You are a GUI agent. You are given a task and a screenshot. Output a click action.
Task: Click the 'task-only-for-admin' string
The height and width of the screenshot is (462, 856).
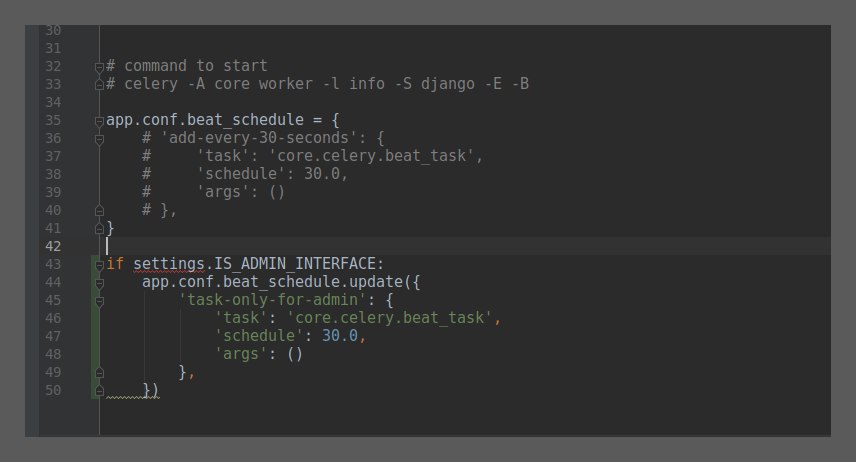tap(272, 300)
